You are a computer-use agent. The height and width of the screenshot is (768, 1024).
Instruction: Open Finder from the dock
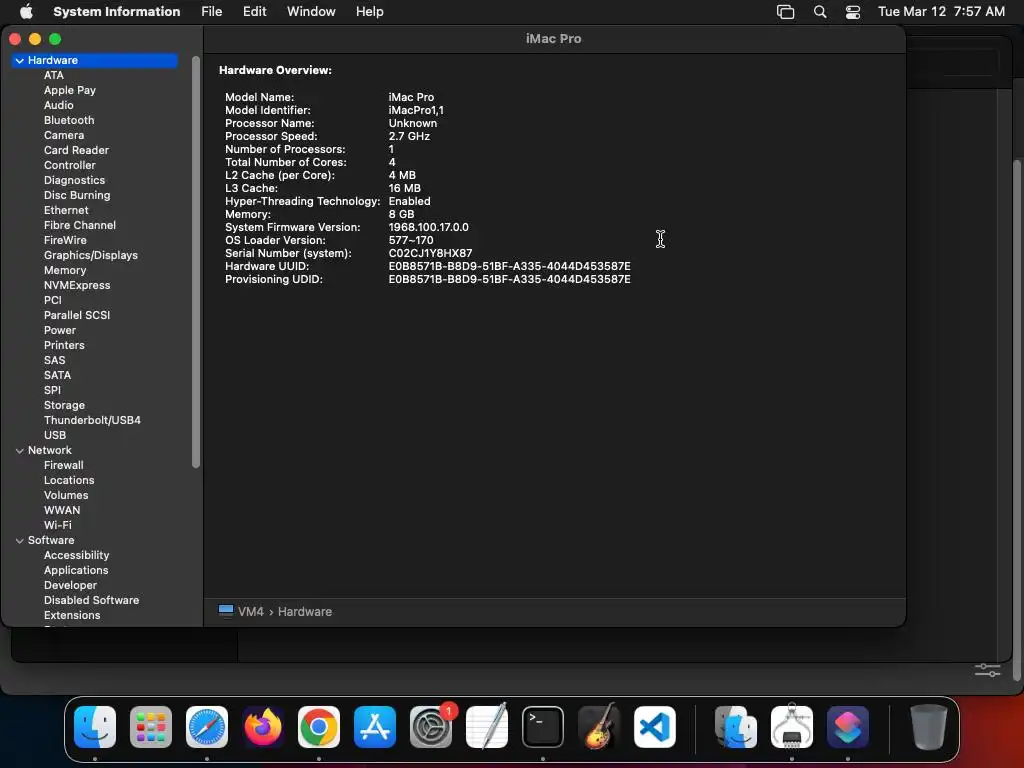click(95, 727)
